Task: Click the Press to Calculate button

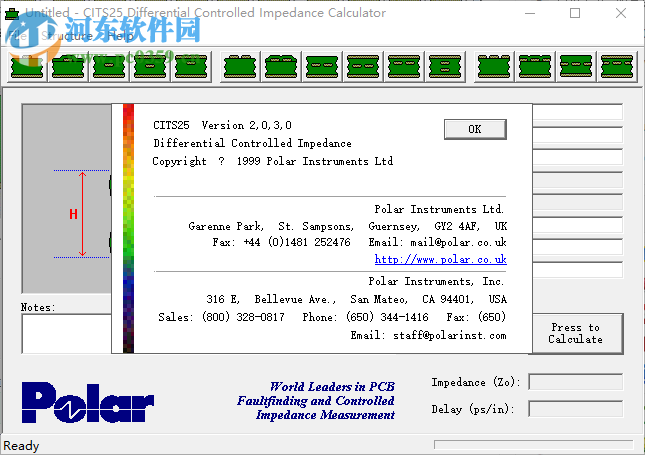Action: coord(578,334)
